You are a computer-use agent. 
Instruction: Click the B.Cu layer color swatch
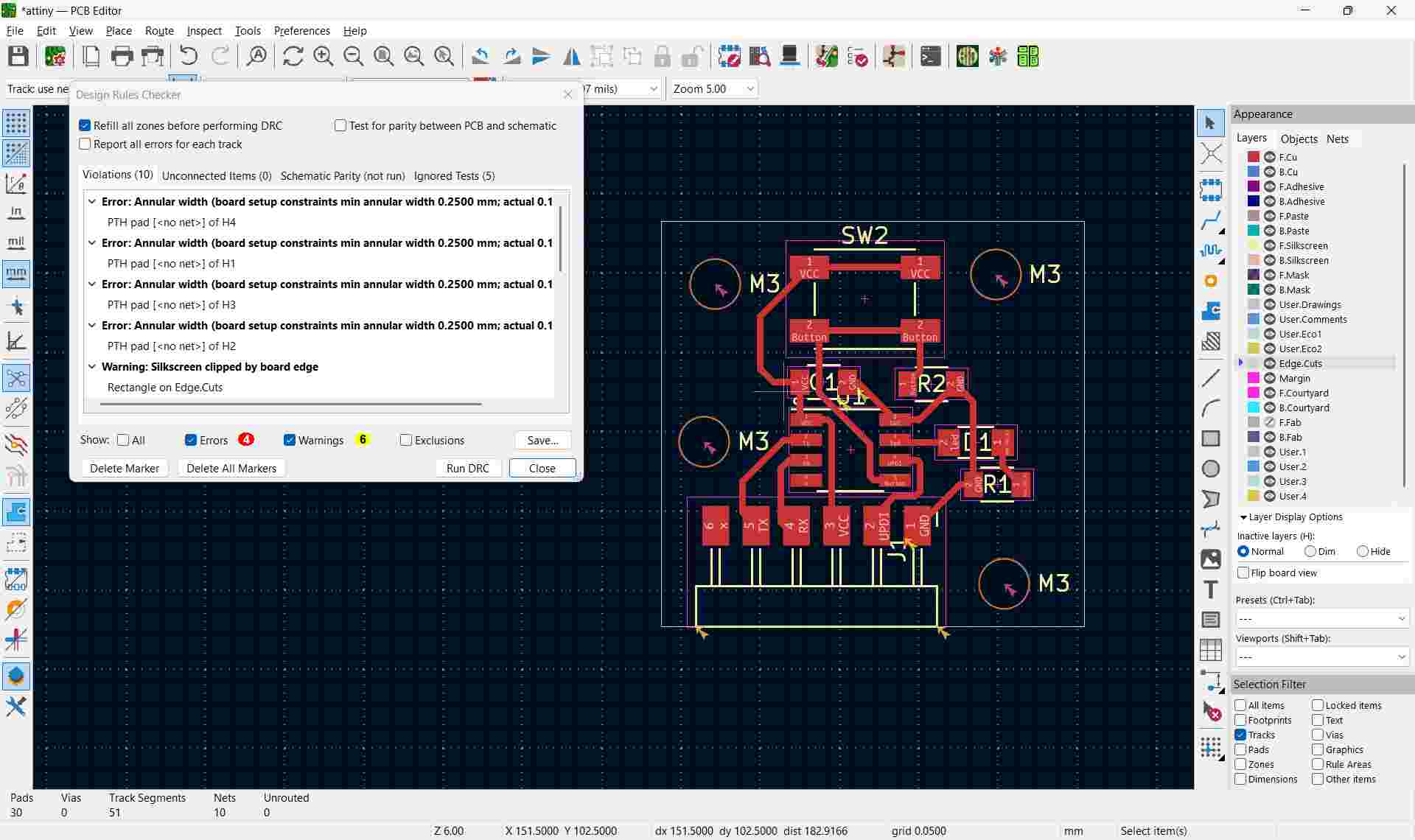point(1253,172)
